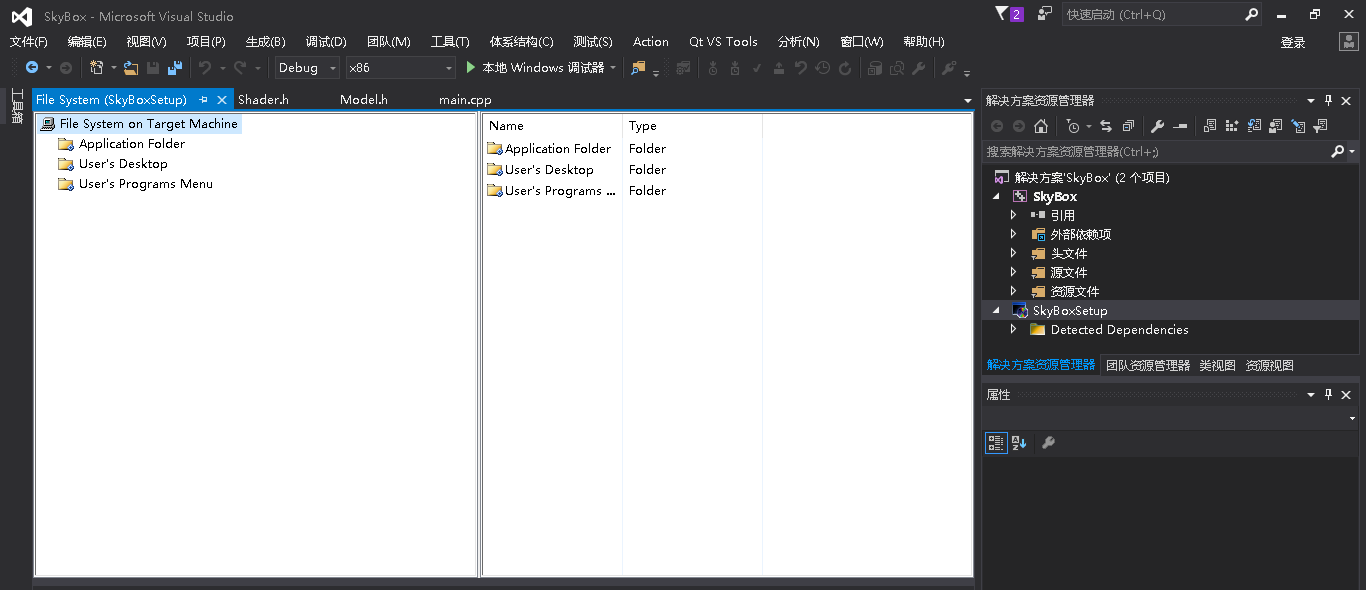This screenshot has width=1366, height=590.
Task: Open the User Interface Editor icon
Action: (x=1276, y=126)
